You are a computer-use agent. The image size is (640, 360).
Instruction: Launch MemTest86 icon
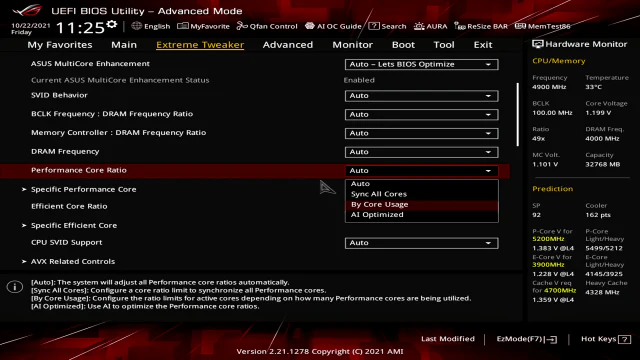click(520, 26)
